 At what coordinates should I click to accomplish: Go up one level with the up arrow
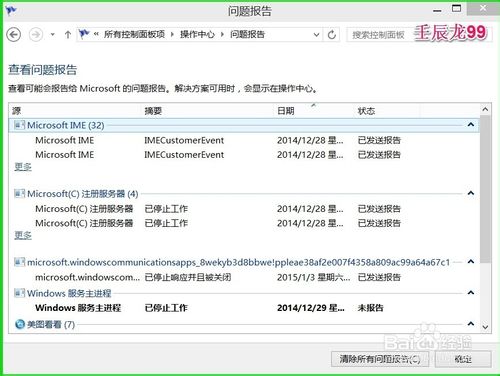tap(68, 34)
